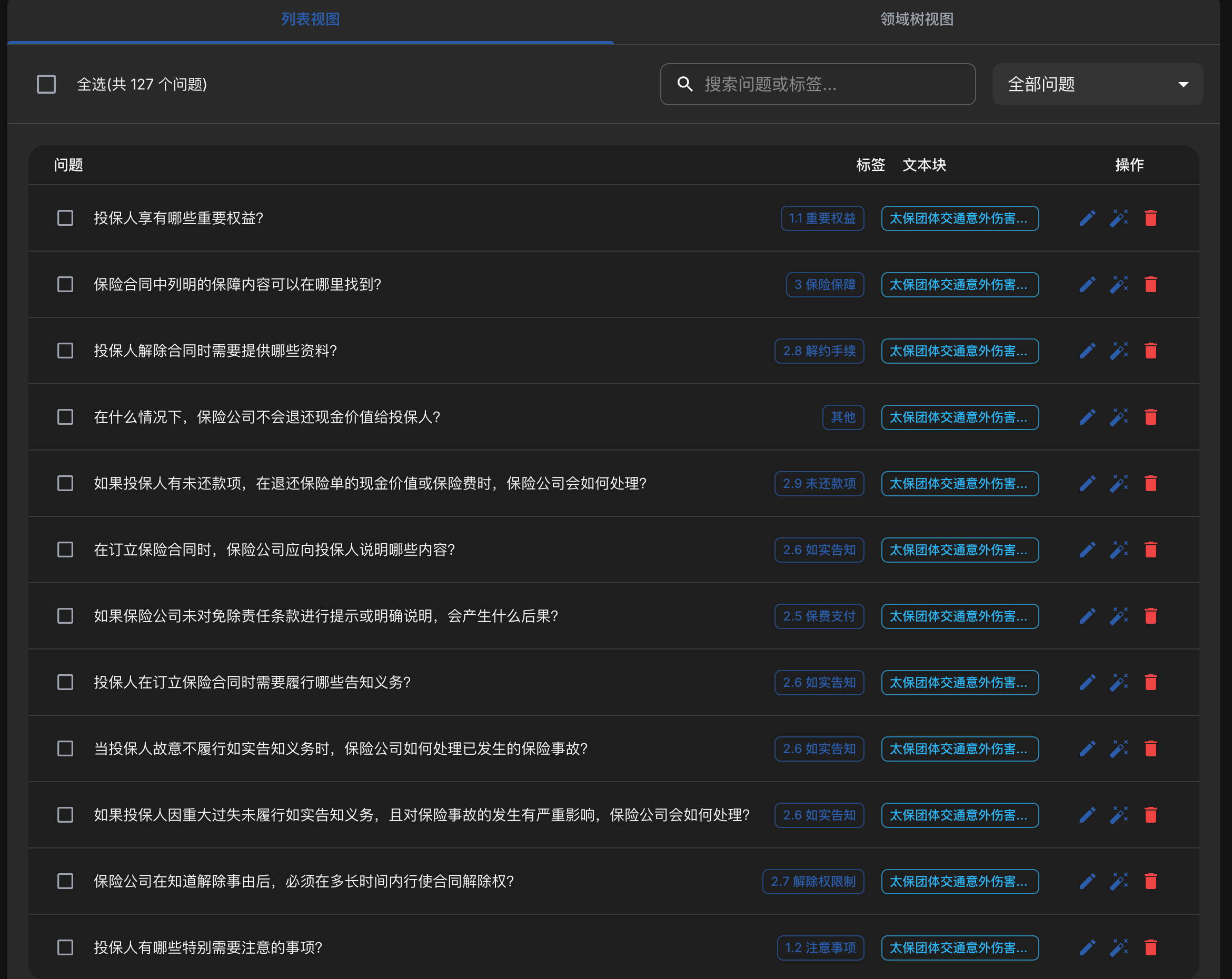Image resolution: width=1232 pixels, height=979 pixels.
Task: Open the 太保团体交通意外伤害 text block link
Action: point(959,219)
